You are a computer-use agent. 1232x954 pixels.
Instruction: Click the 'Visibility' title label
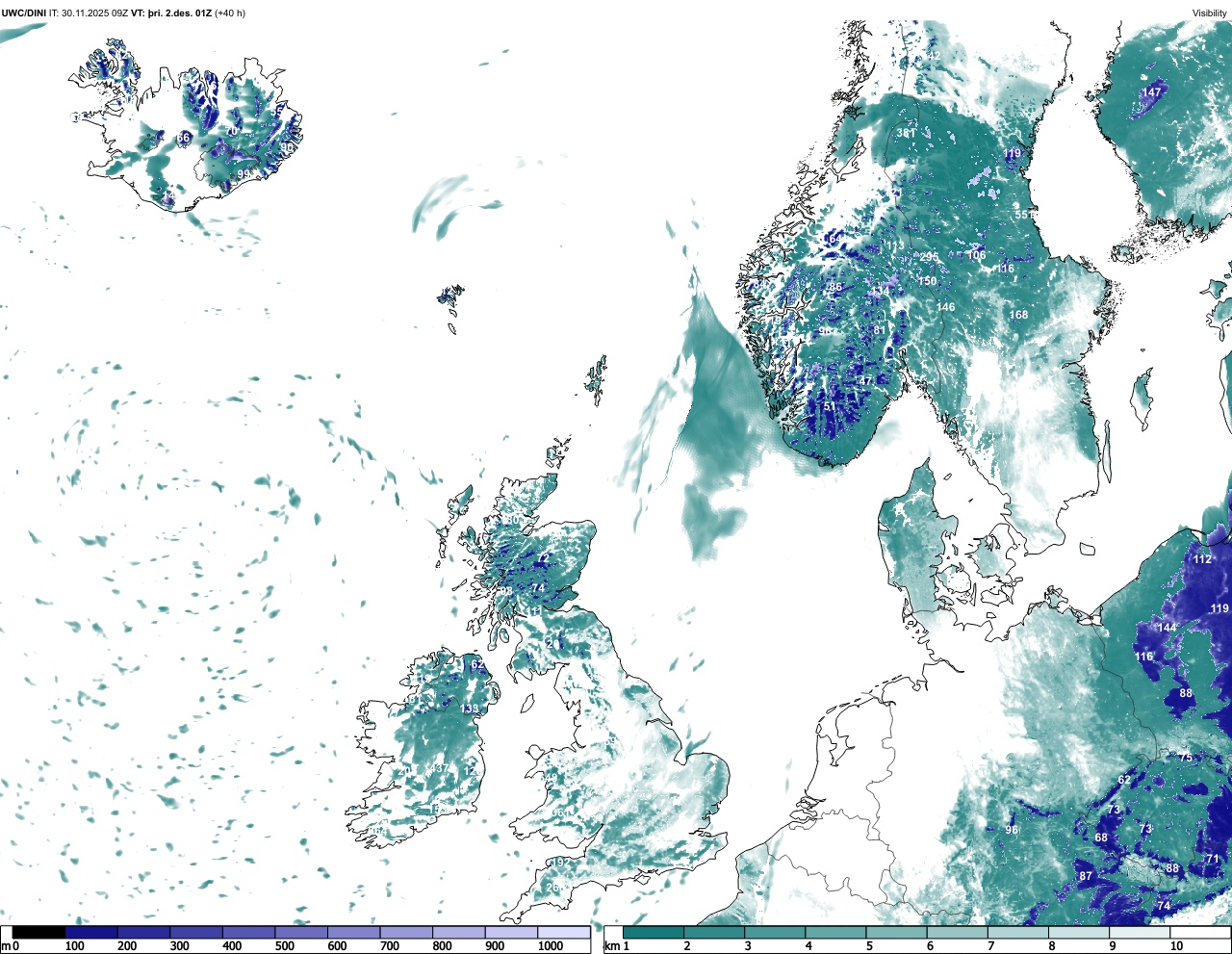[1210, 13]
